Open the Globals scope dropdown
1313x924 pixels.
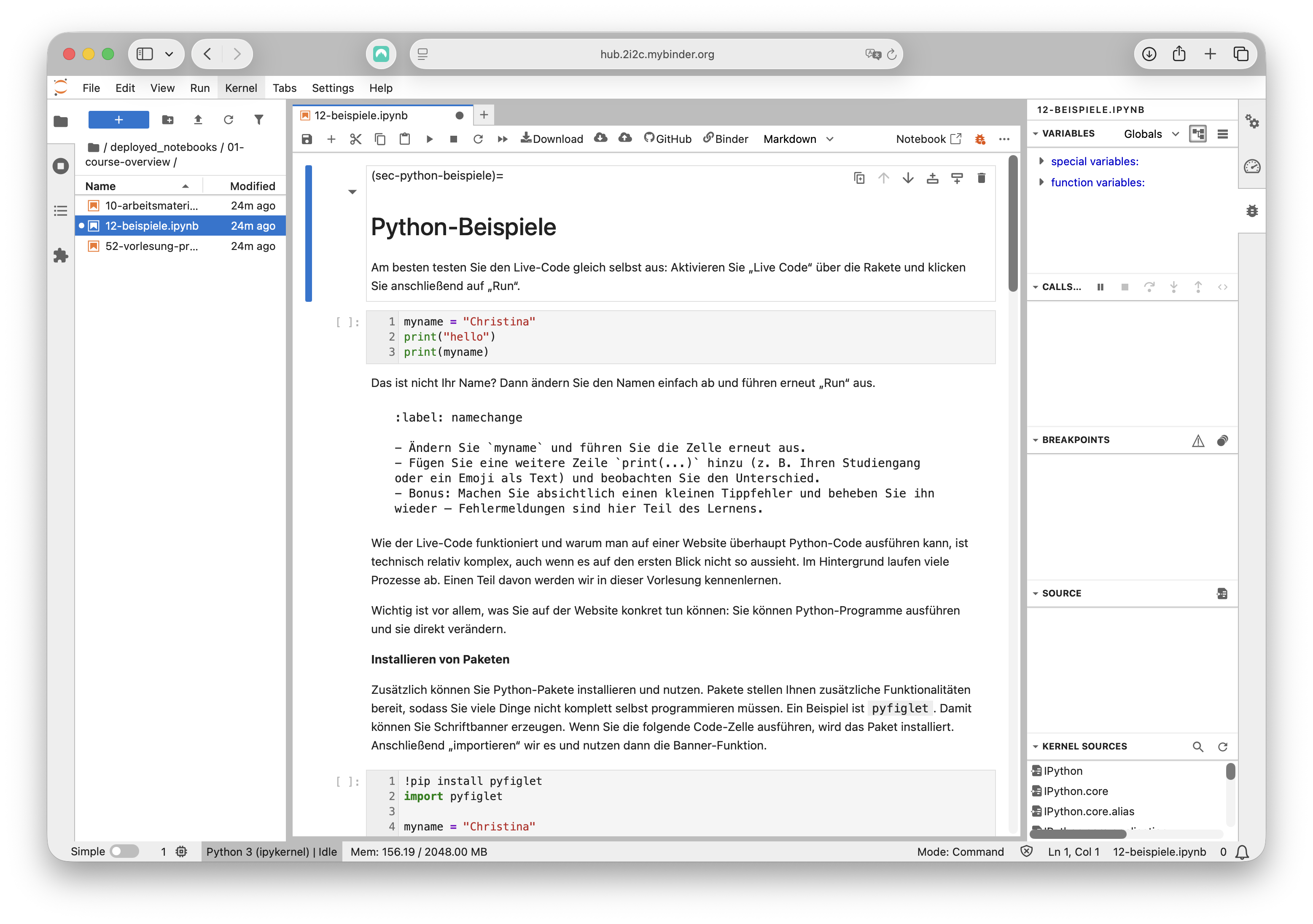(x=1151, y=134)
